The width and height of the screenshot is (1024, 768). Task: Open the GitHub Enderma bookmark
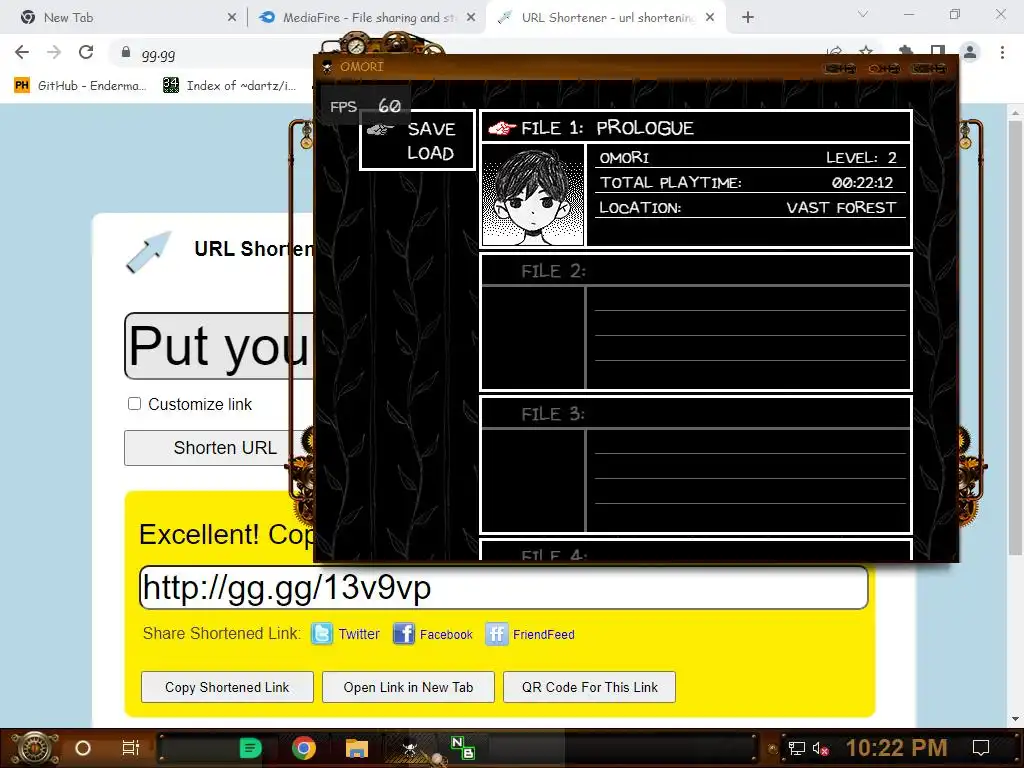80,86
